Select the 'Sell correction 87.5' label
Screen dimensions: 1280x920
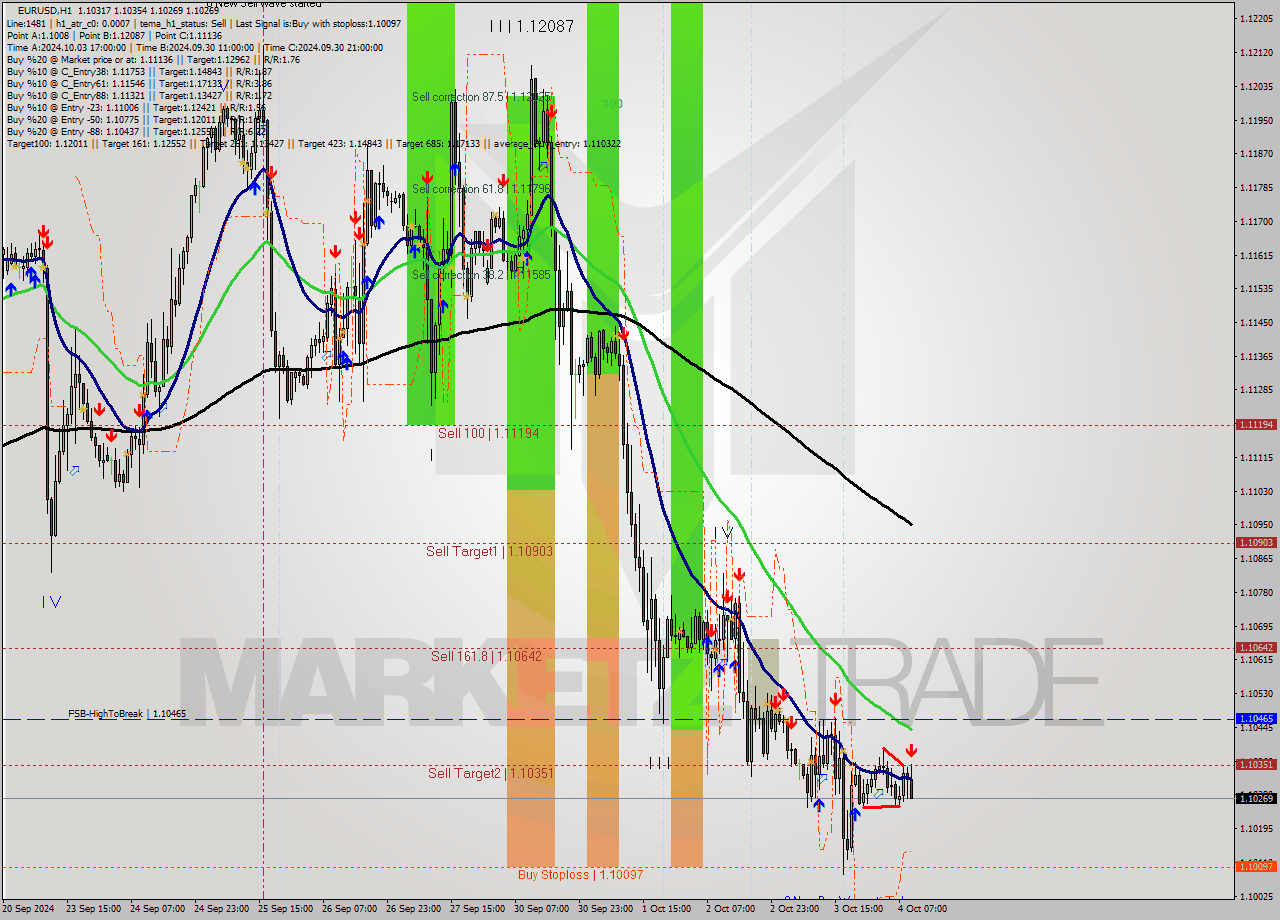[x=481, y=97]
